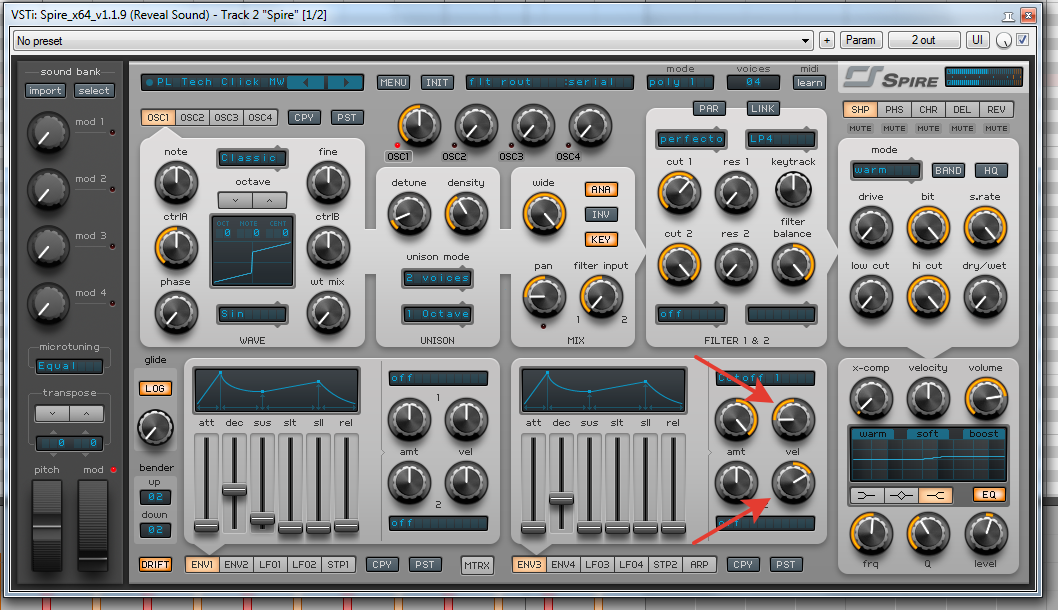This screenshot has width=1058, height=610.
Task: Switch to the ARP tab
Action: tap(699, 565)
